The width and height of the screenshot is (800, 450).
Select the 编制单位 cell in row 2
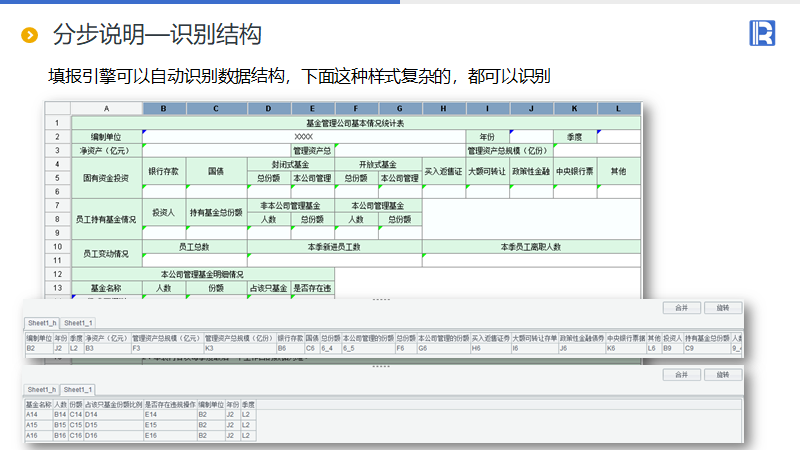click(x=106, y=136)
